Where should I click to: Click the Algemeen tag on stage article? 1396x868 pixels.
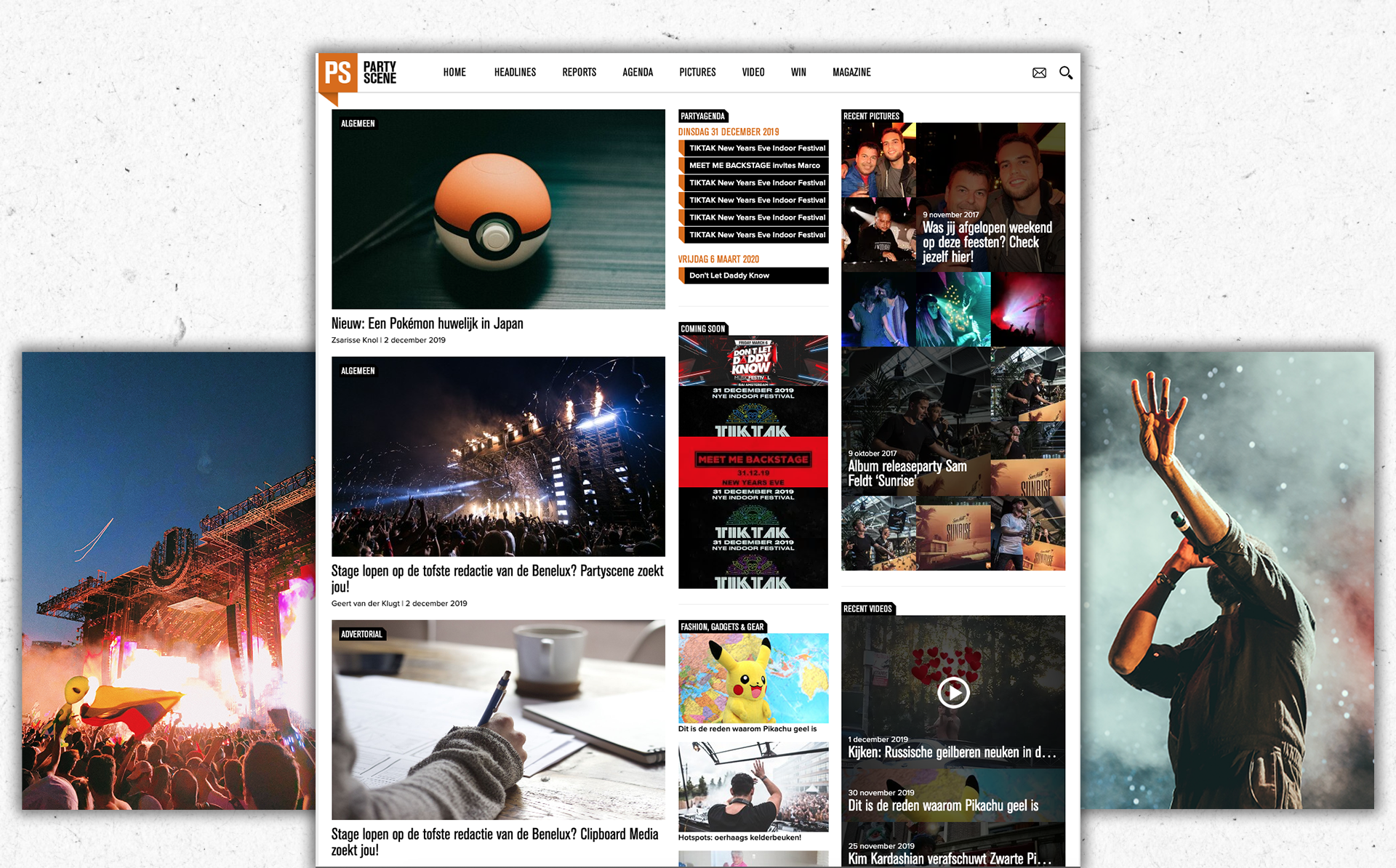click(358, 371)
